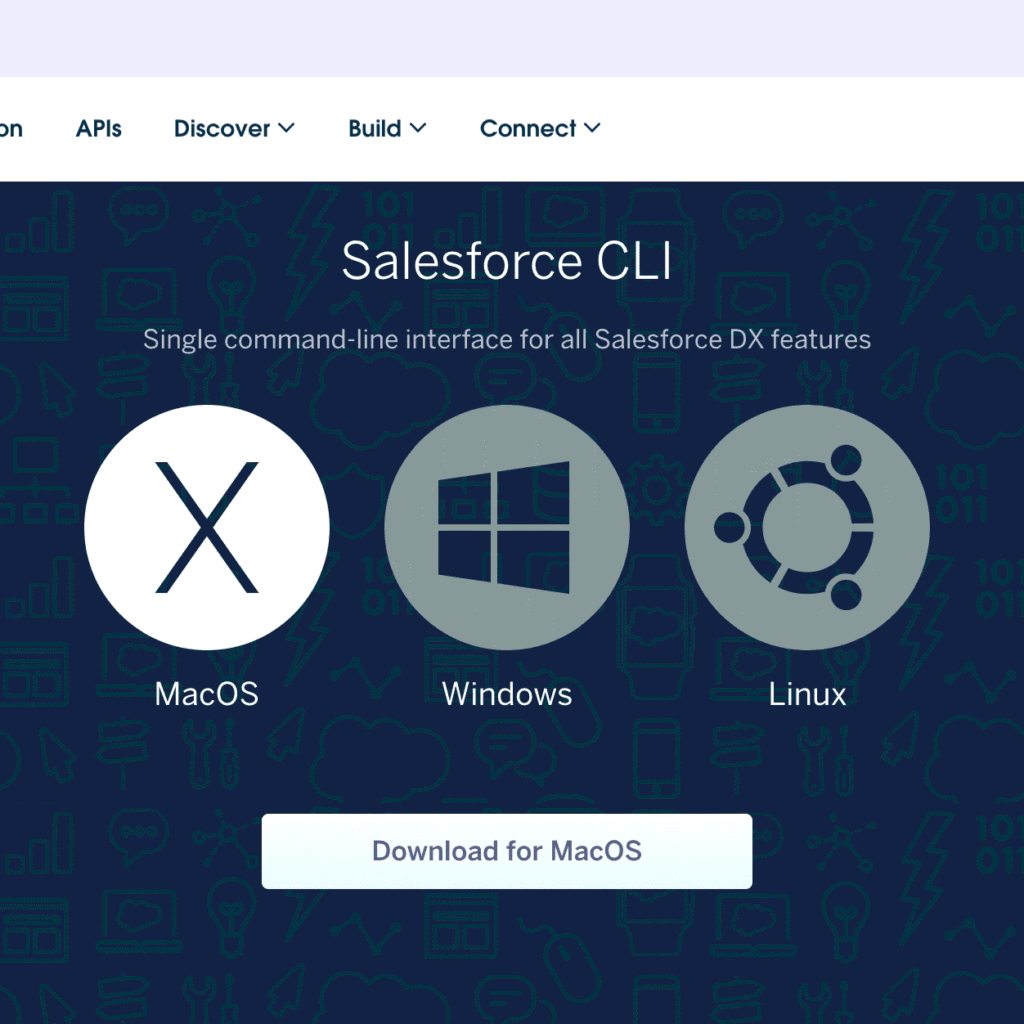Viewport: 1024px width, 1024px height.
Task: Select the partially visible navigation item on the left
Action: click(x=12, y=128)
